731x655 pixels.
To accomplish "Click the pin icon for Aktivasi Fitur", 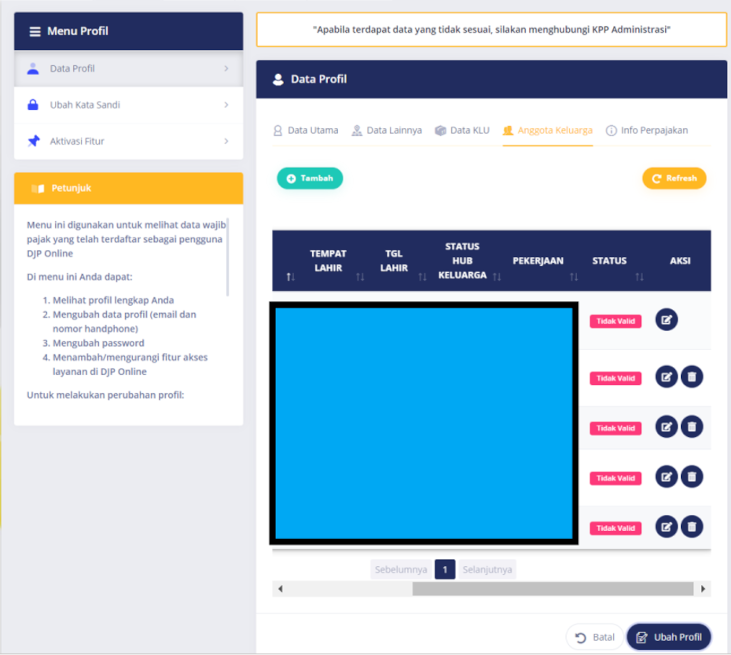I will click(33, 141).
